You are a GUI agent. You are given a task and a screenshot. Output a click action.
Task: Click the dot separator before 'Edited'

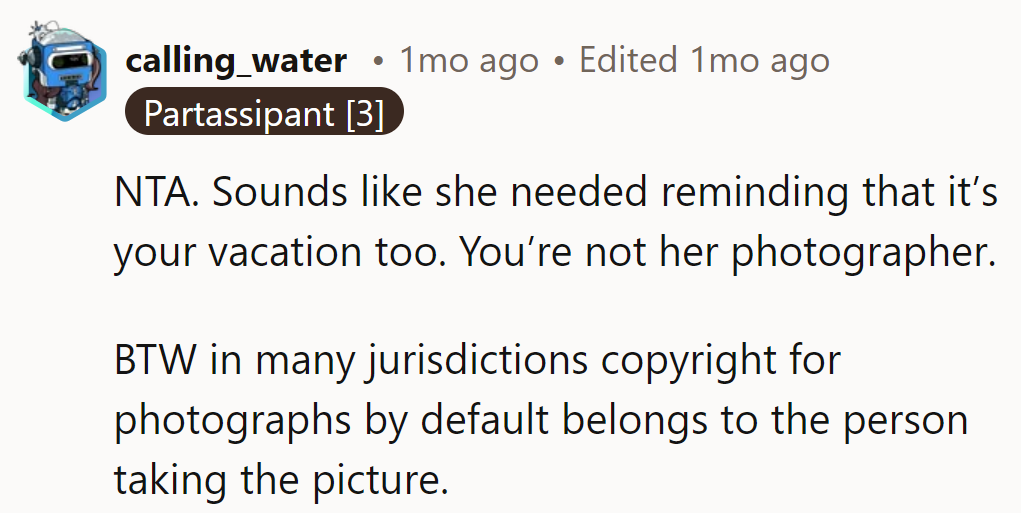(x=558, y=61)
